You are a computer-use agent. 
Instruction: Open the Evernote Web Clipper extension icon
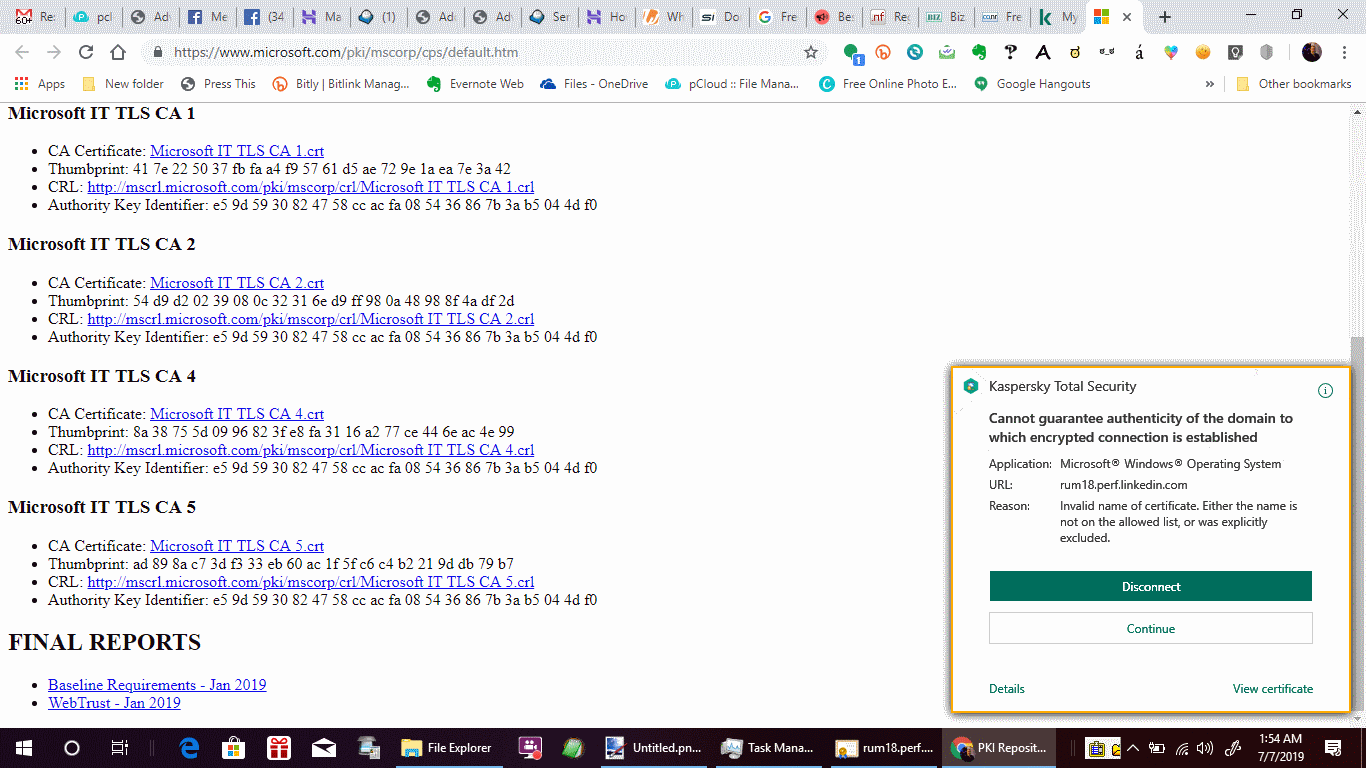pos(979,52)
